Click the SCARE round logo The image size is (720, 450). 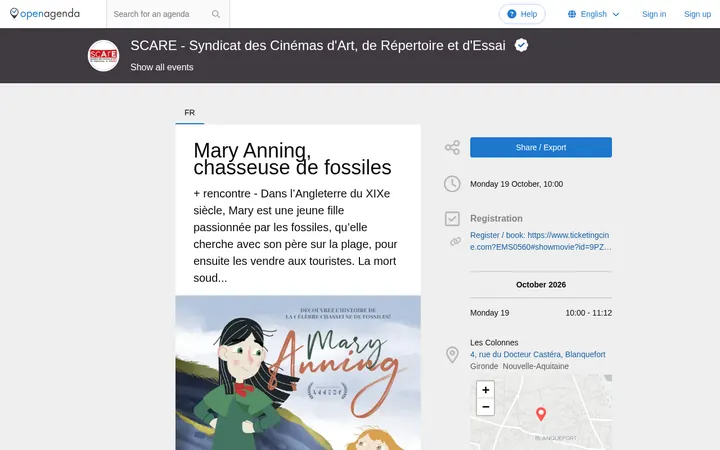(x=103, y=56)
